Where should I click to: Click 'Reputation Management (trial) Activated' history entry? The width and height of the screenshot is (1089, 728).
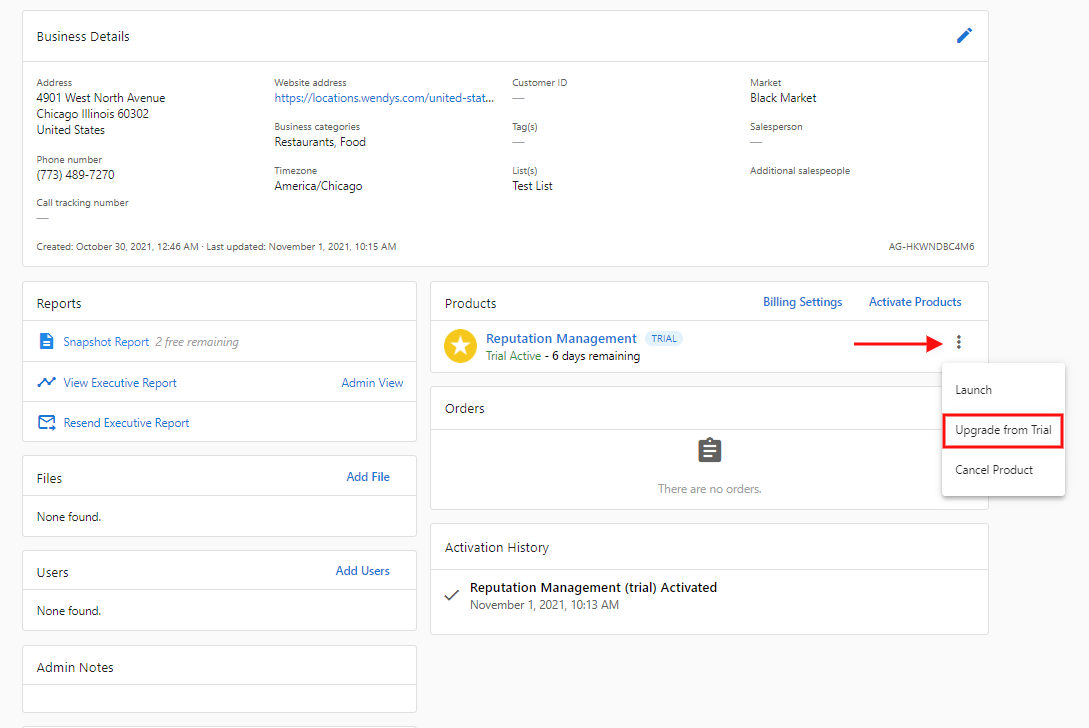(x=593, y=588)
